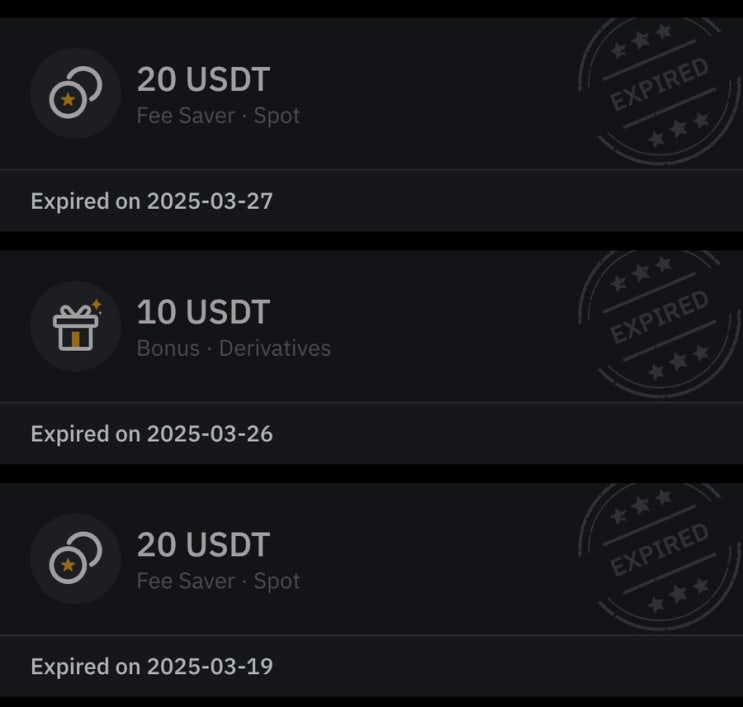Tap the gold sparkle on the gift icon
The height and width of the screenshot is (707, 743).
pos(96,305)
